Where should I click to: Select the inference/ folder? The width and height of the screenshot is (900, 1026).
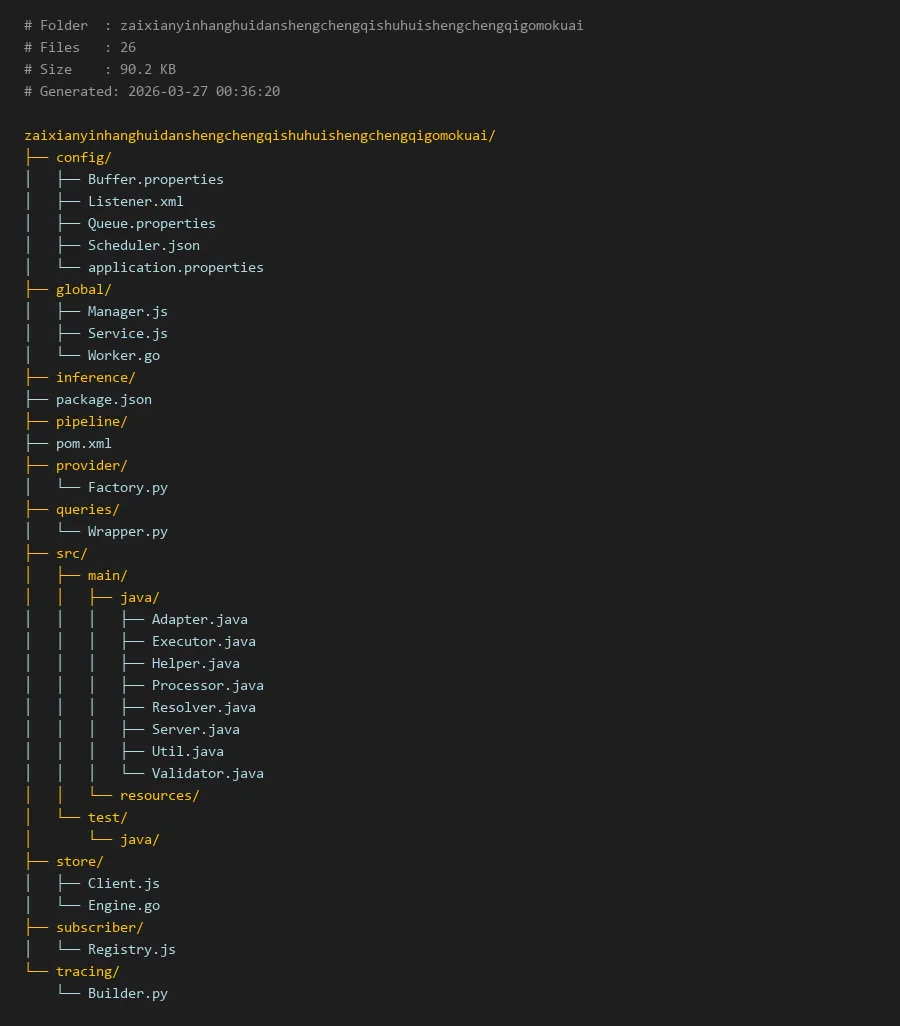(95, 377)
